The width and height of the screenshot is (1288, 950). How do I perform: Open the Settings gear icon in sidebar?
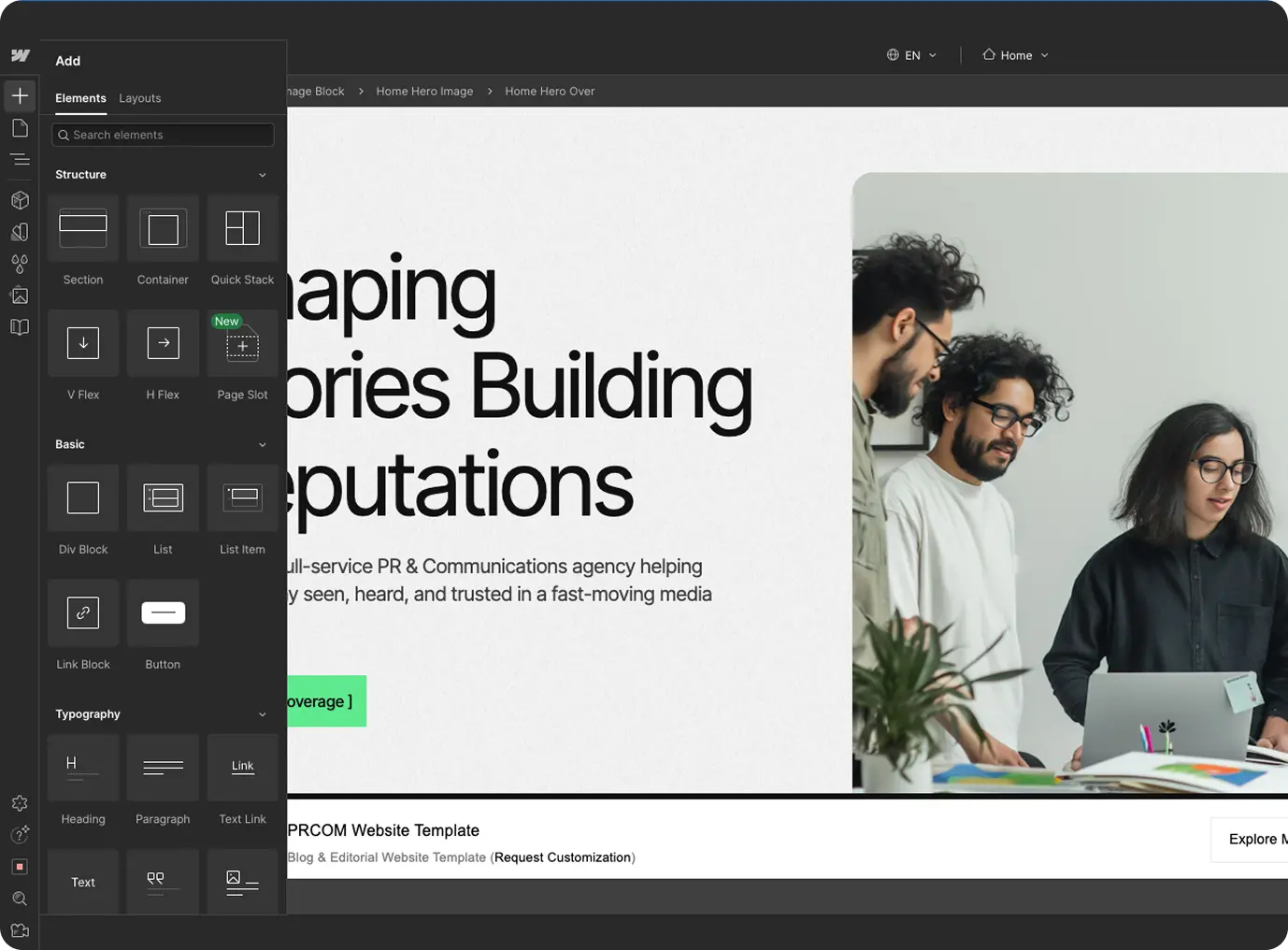(x=20, y=803)
